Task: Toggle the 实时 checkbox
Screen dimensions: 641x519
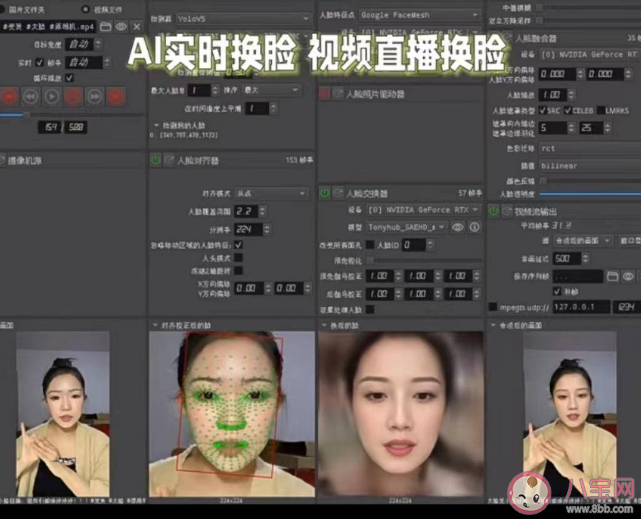Action: click(40, 62)
